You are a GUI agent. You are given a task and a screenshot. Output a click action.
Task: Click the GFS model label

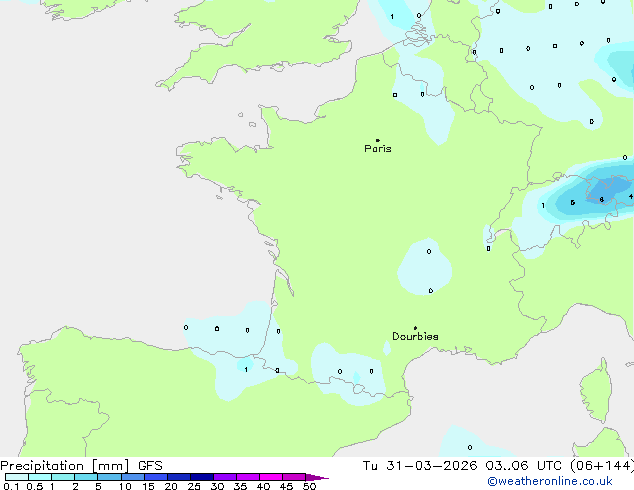(x=150, y=466)
